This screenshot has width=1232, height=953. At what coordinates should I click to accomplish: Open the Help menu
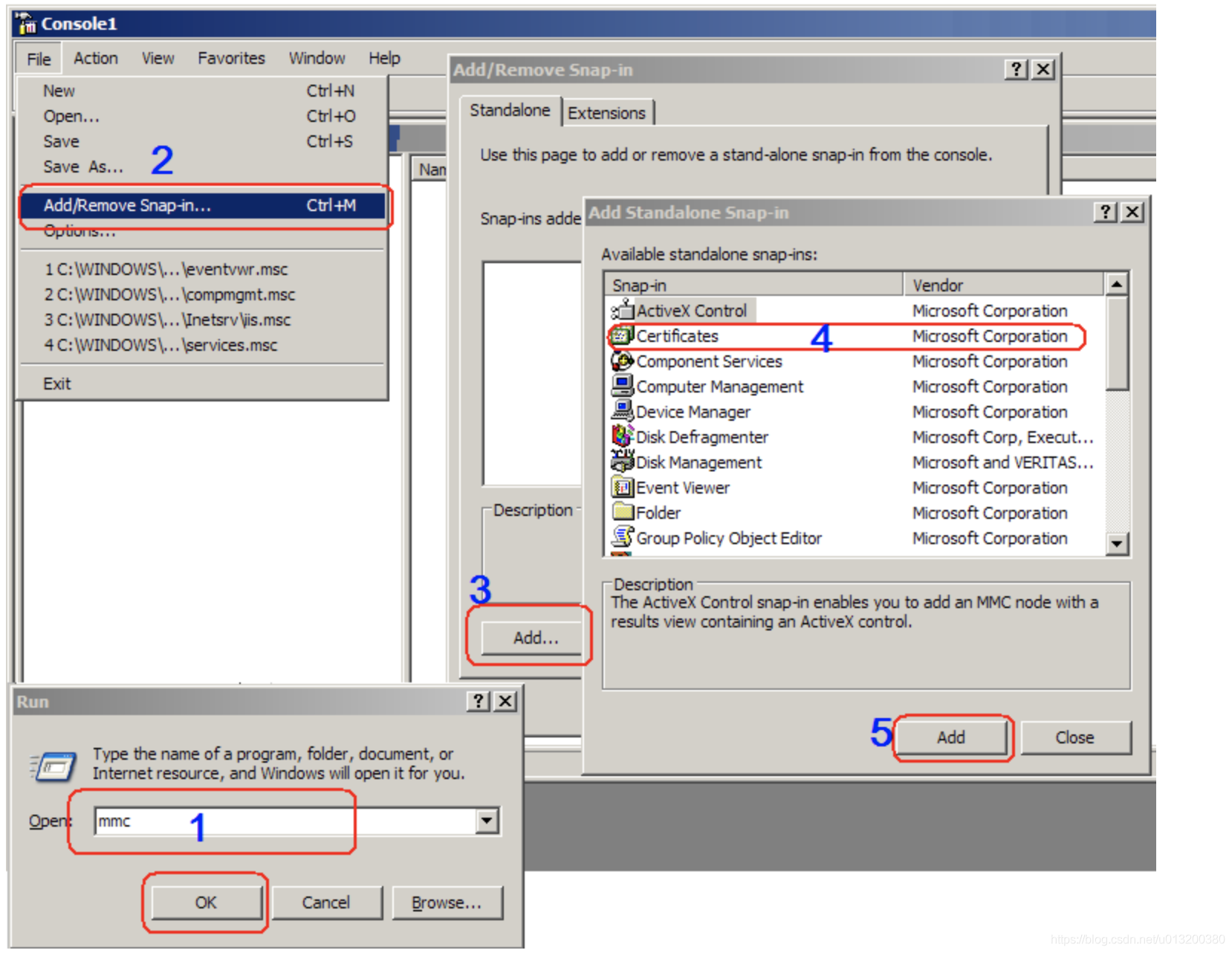[384, 58]
